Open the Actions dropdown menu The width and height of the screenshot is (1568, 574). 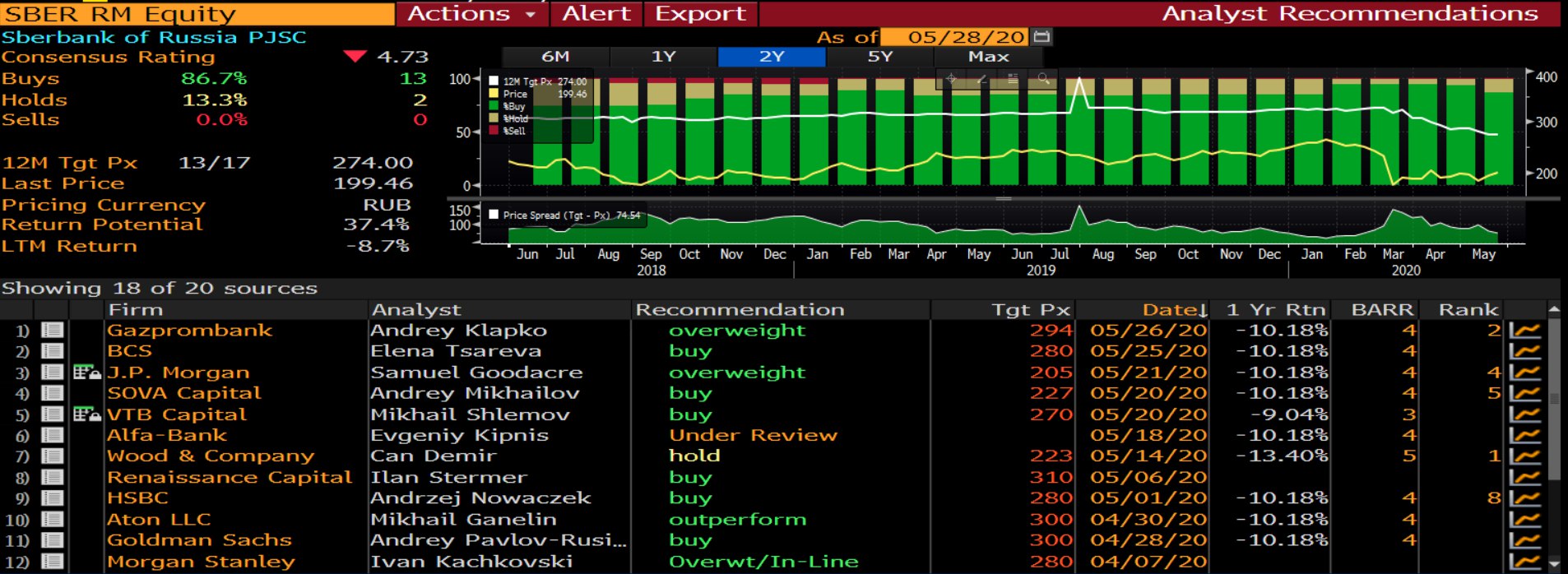coord(472,14)
